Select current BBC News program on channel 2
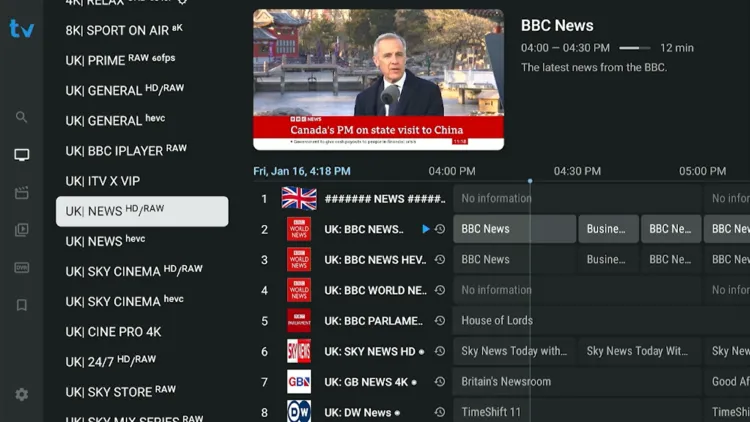This screenshot has height=422, width=750. (x=515, y=229)
